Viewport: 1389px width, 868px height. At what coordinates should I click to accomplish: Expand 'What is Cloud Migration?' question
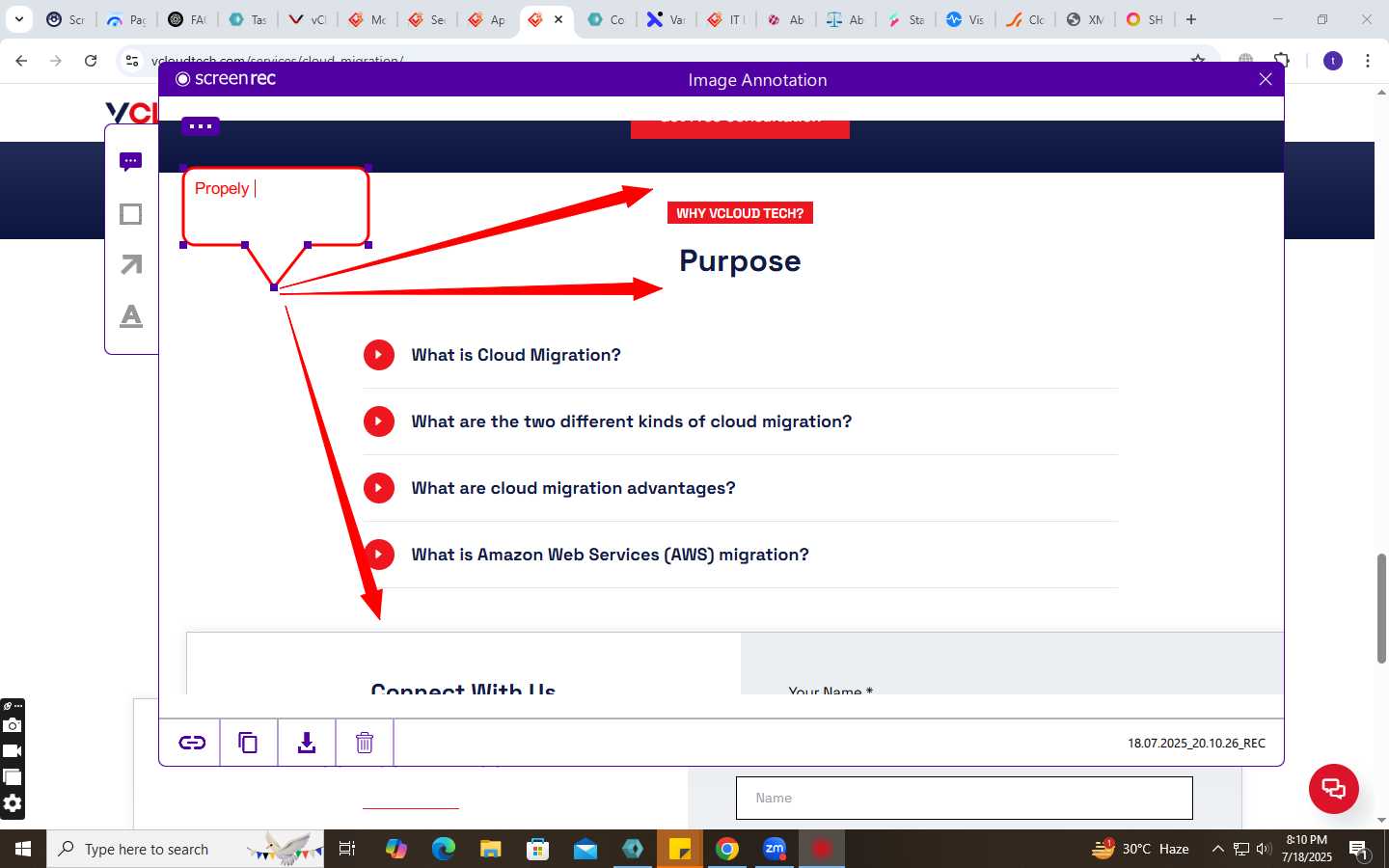pos(516,355)
